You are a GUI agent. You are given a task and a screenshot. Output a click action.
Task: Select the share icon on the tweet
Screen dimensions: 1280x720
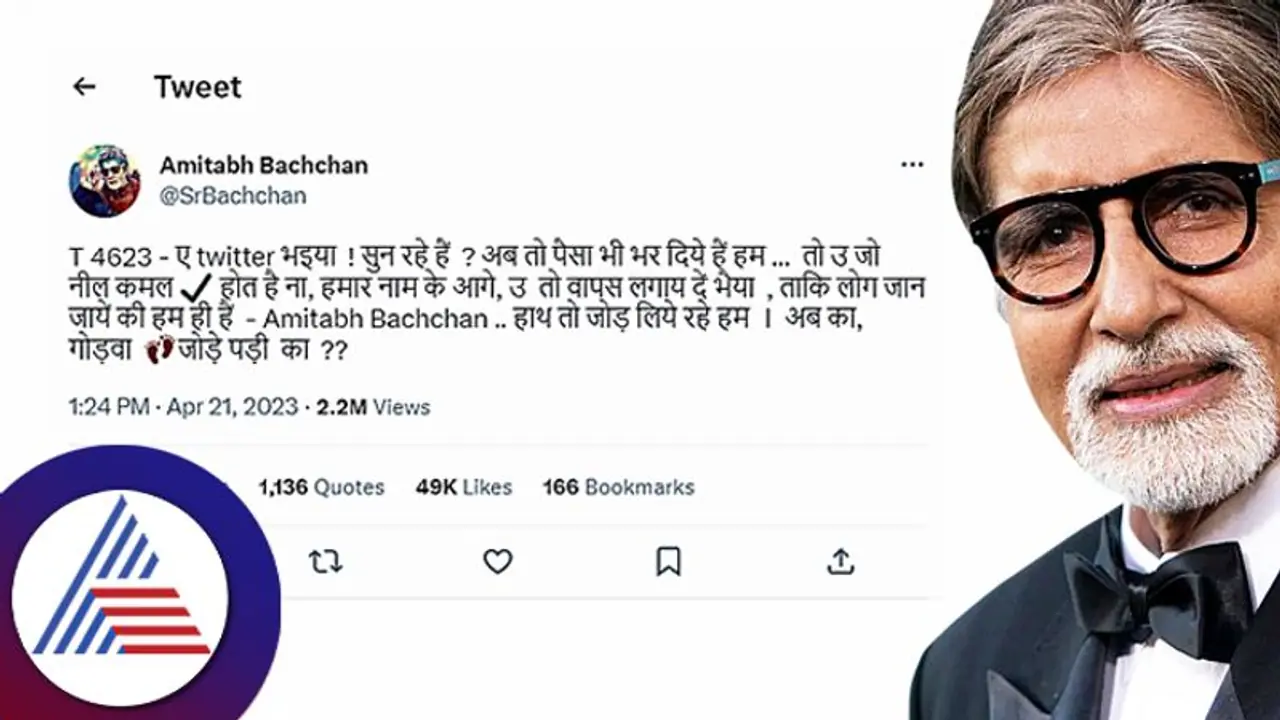click(x=841, y=564)
